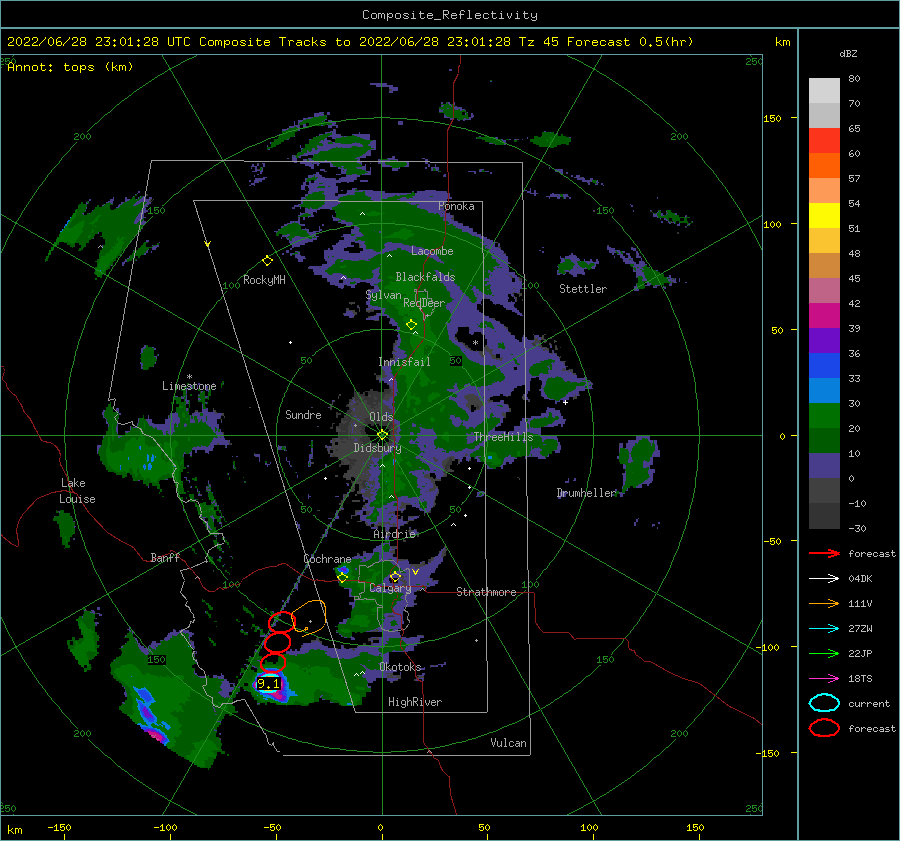Click the yellow diamond marker below Cochrane
The image size is (900, 841).
click(x=343, y=578)
